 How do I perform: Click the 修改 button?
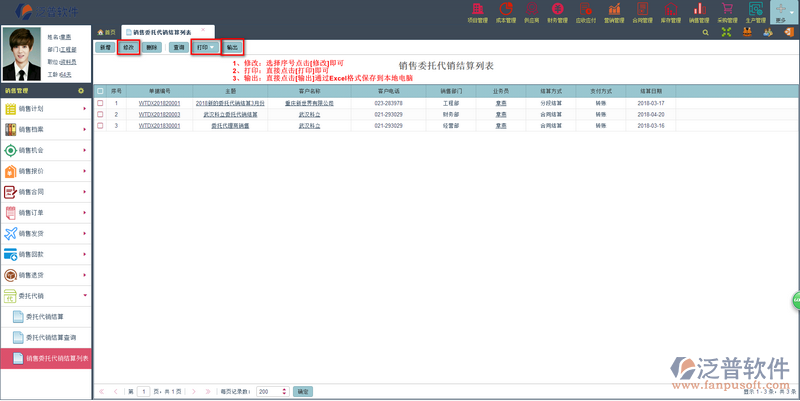[127, 47]
